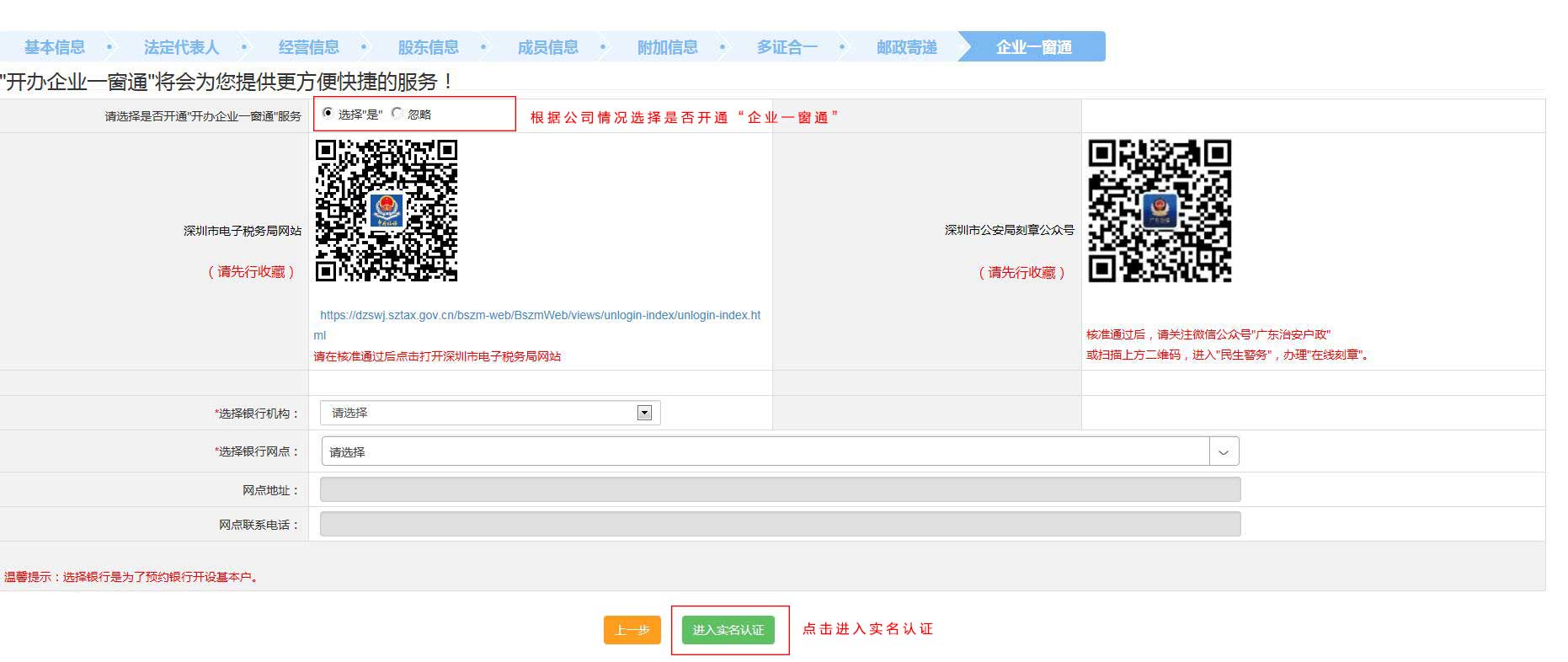Image resolution: width=1568 pixels, height=662 pixels.
Task: Open the 邮政寄递 step tab
Action: (x=907, y=47)
